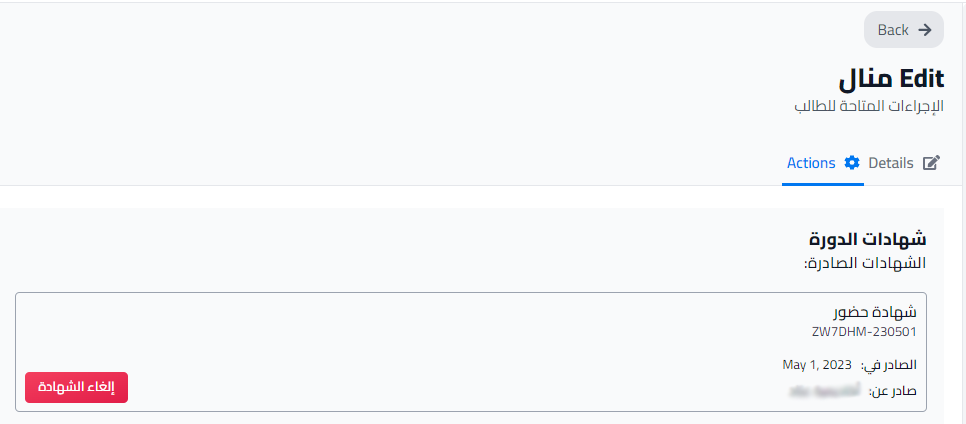This screenshot has width=966, height=424.
Task: Select certificate code ZW7DHM-230501
Action: coord(864,332)
